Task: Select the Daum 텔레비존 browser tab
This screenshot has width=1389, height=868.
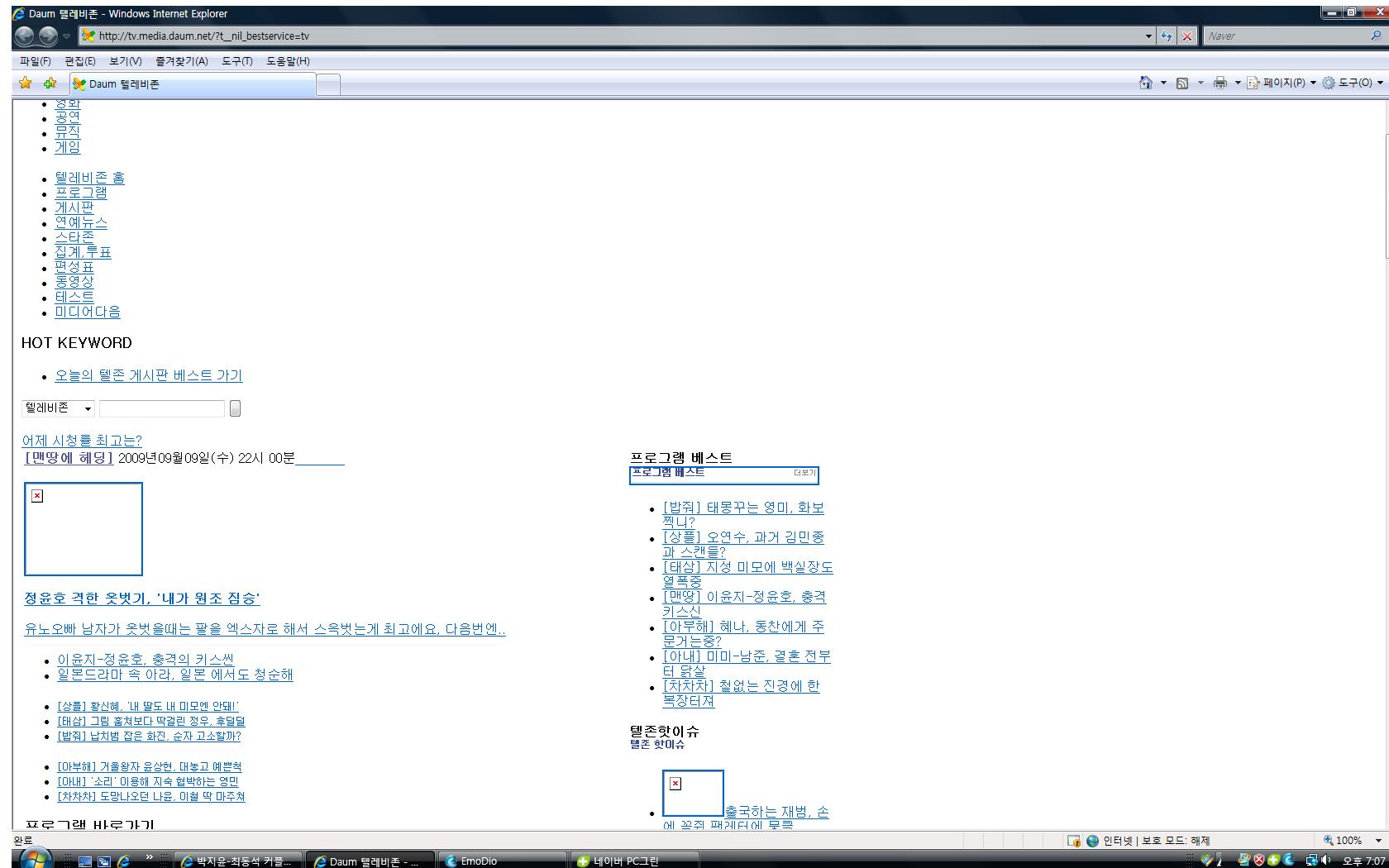Action: click(x=193, y=83)
